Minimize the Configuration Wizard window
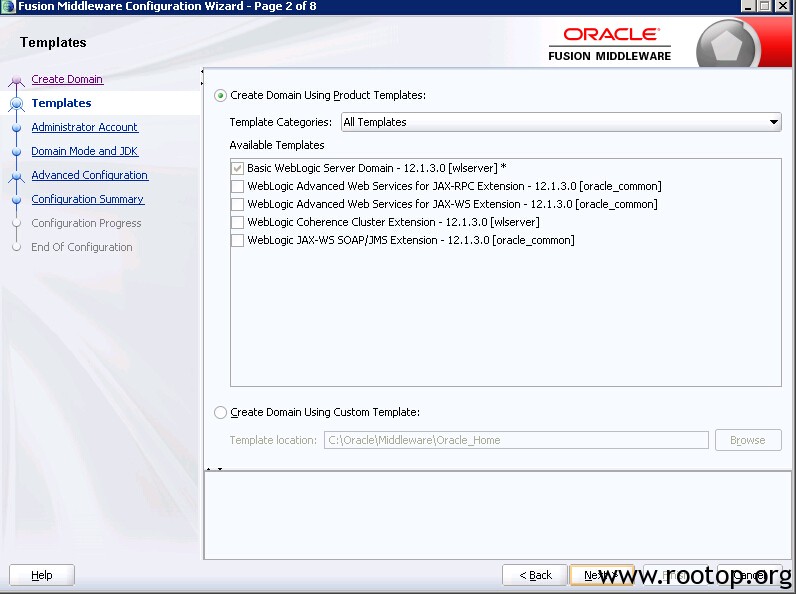The image size is (796, 594). tap(748, 6)
